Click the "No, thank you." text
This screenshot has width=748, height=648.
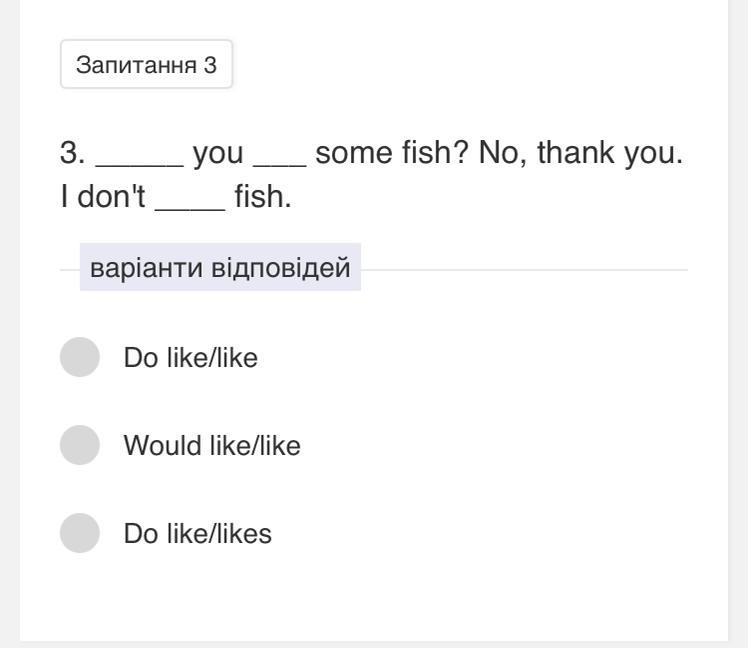[x=580, y=154]
